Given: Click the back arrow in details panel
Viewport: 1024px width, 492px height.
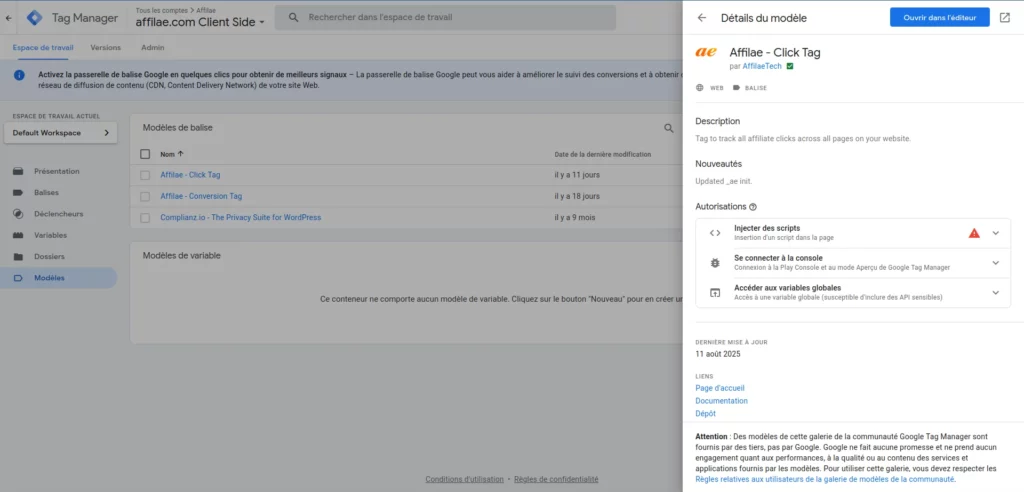Looking at the screenshot, I should coord(702,18).
